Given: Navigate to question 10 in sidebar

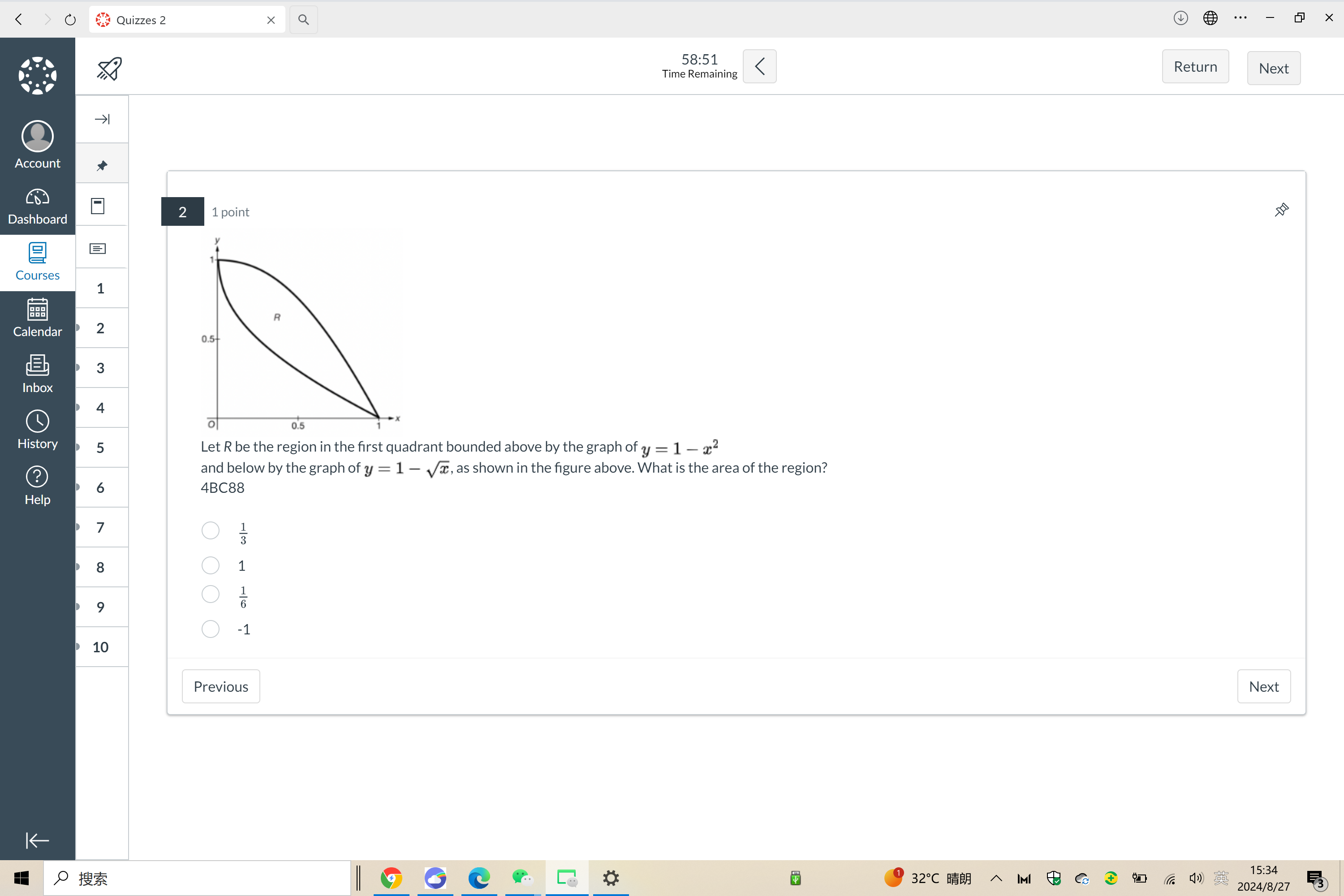Looking at the screenshot, I should 99,647.
